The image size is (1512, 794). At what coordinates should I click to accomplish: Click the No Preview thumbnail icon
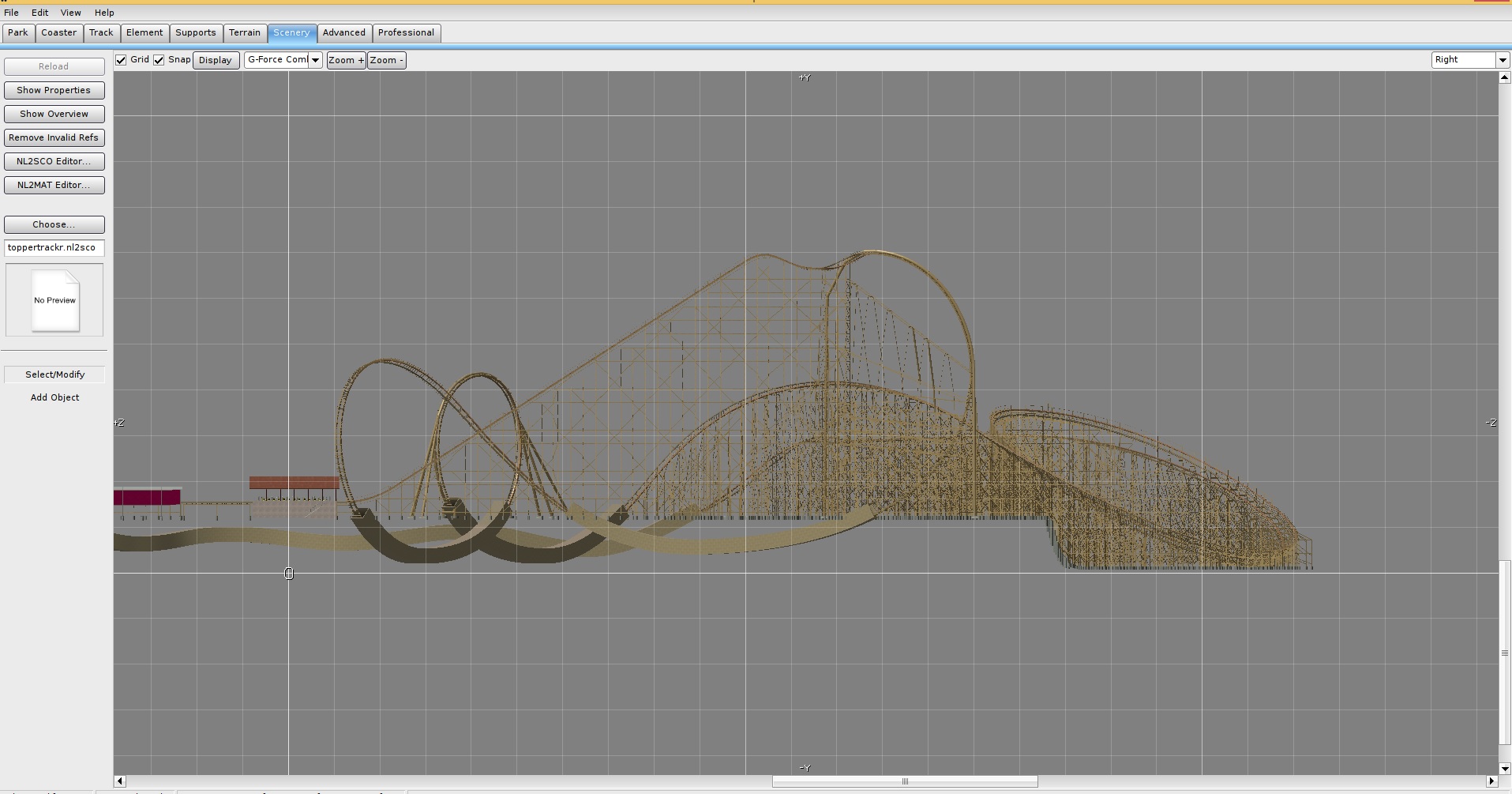point(54,300)
